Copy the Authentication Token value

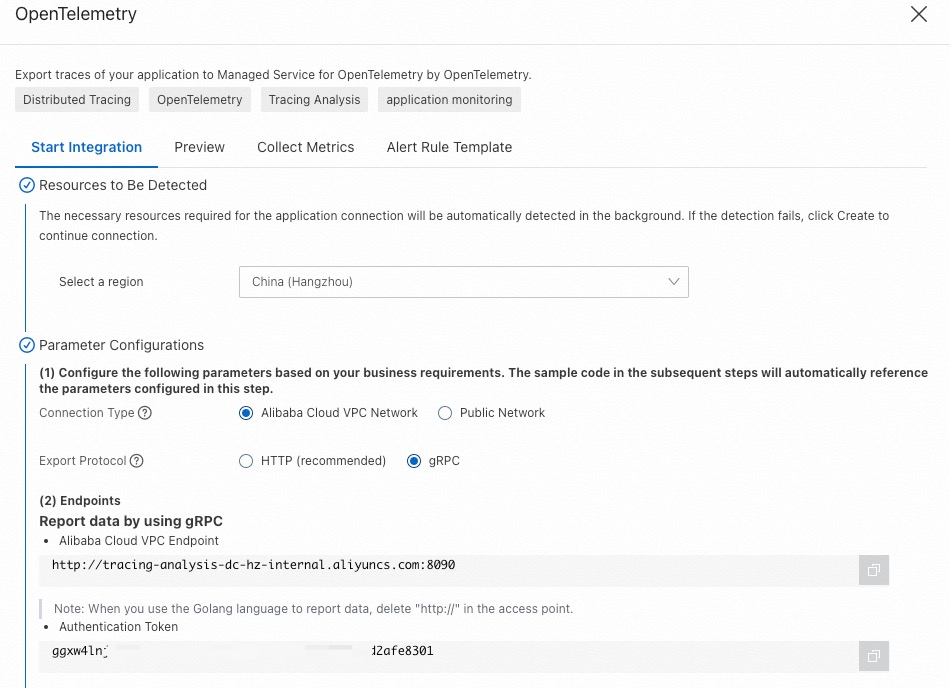pos(873,656)
